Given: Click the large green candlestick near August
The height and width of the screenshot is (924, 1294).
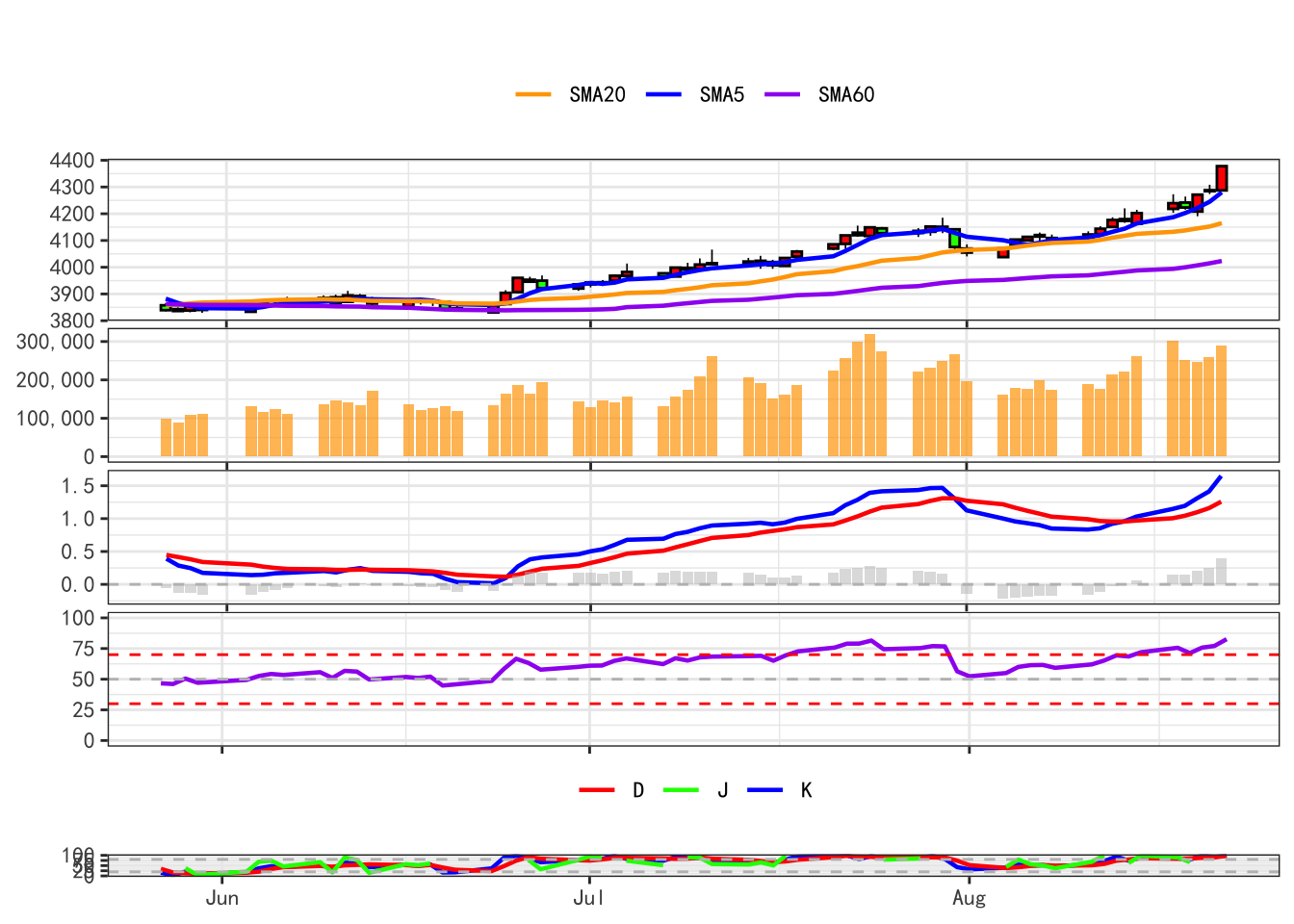Looking at the screenshot, I should coord(954,239).
